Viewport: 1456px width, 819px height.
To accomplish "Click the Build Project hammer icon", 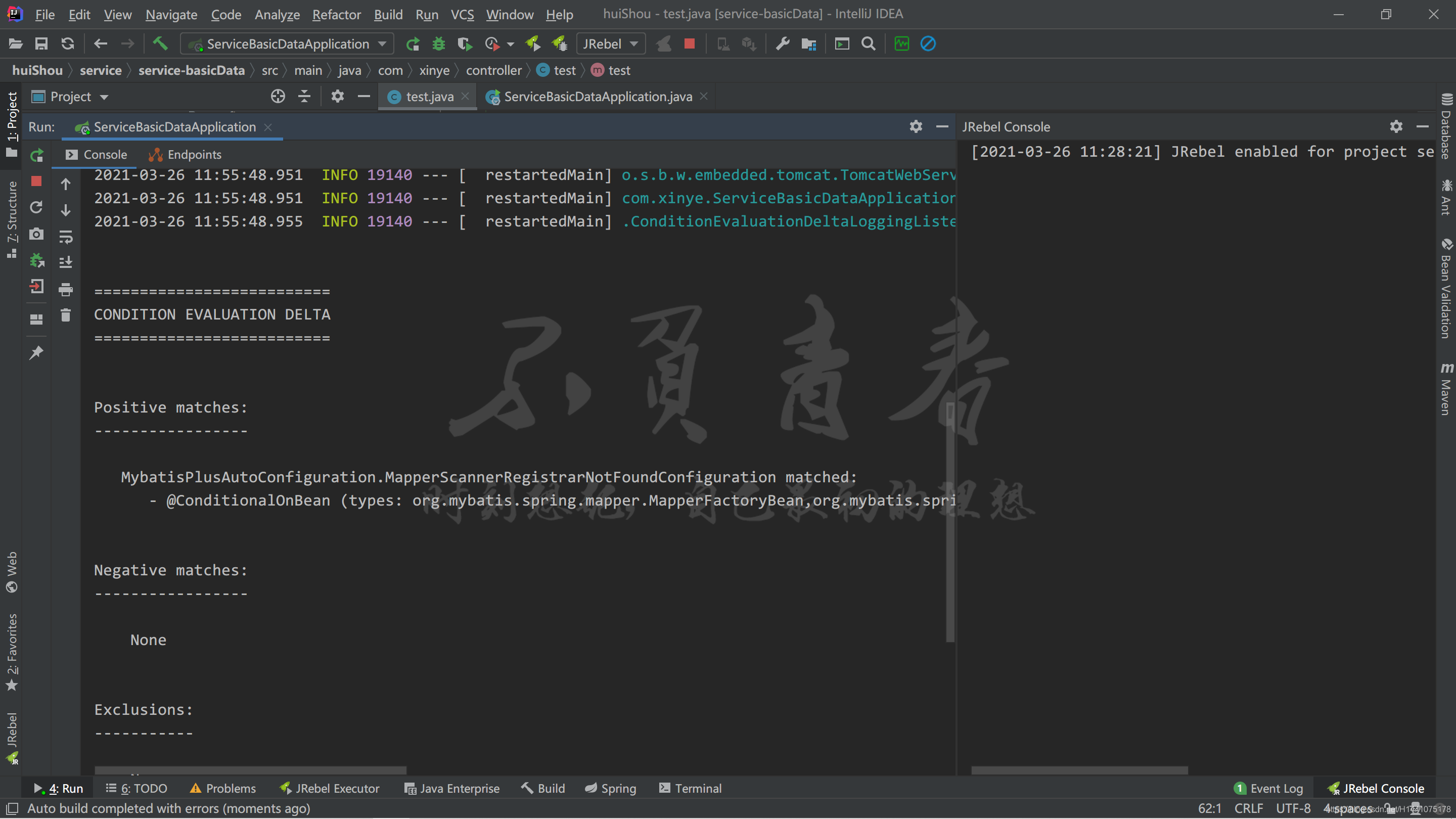I will click(x=160, y=43).
